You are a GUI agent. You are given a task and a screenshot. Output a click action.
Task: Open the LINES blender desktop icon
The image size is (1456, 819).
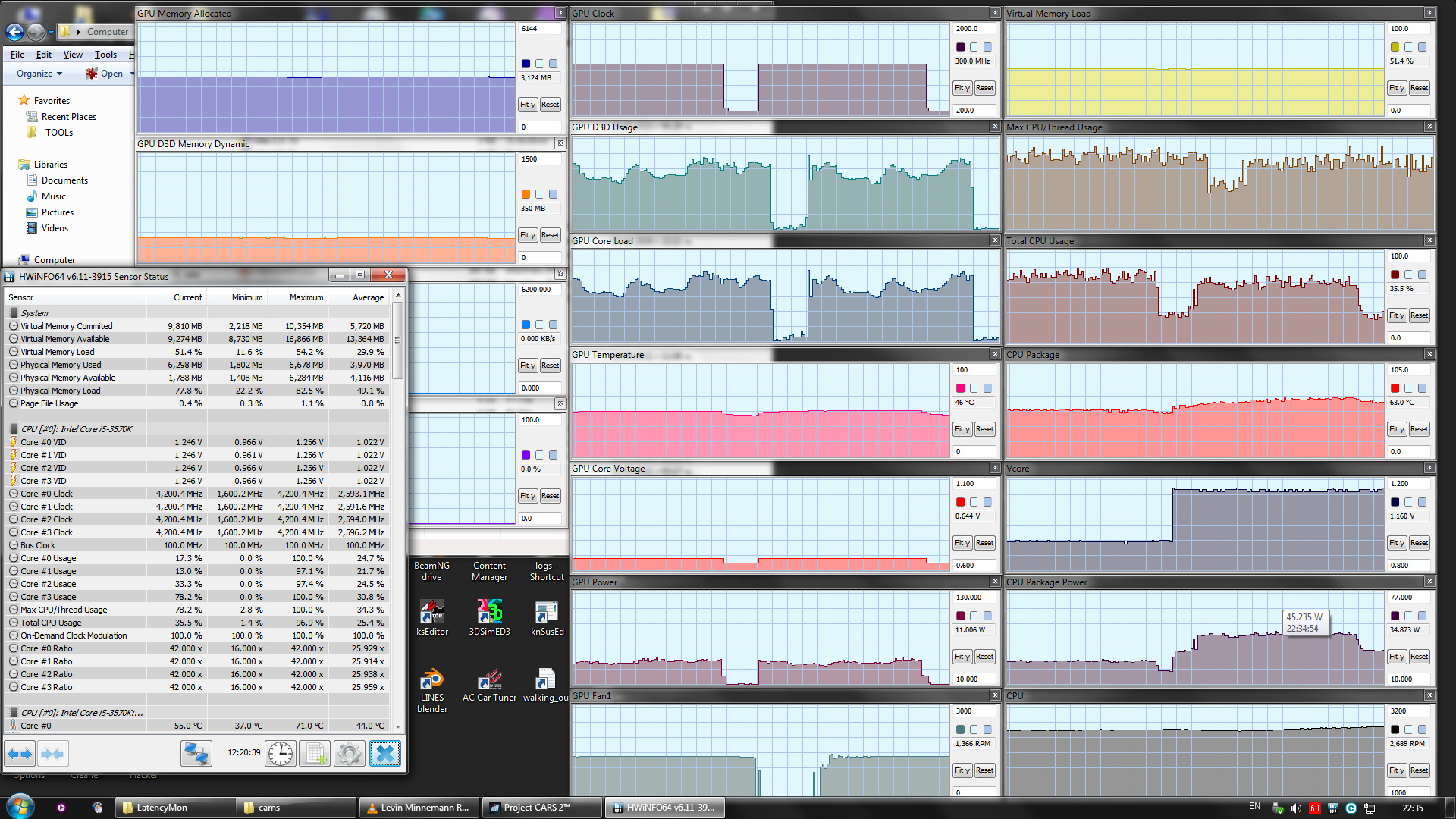432,690
